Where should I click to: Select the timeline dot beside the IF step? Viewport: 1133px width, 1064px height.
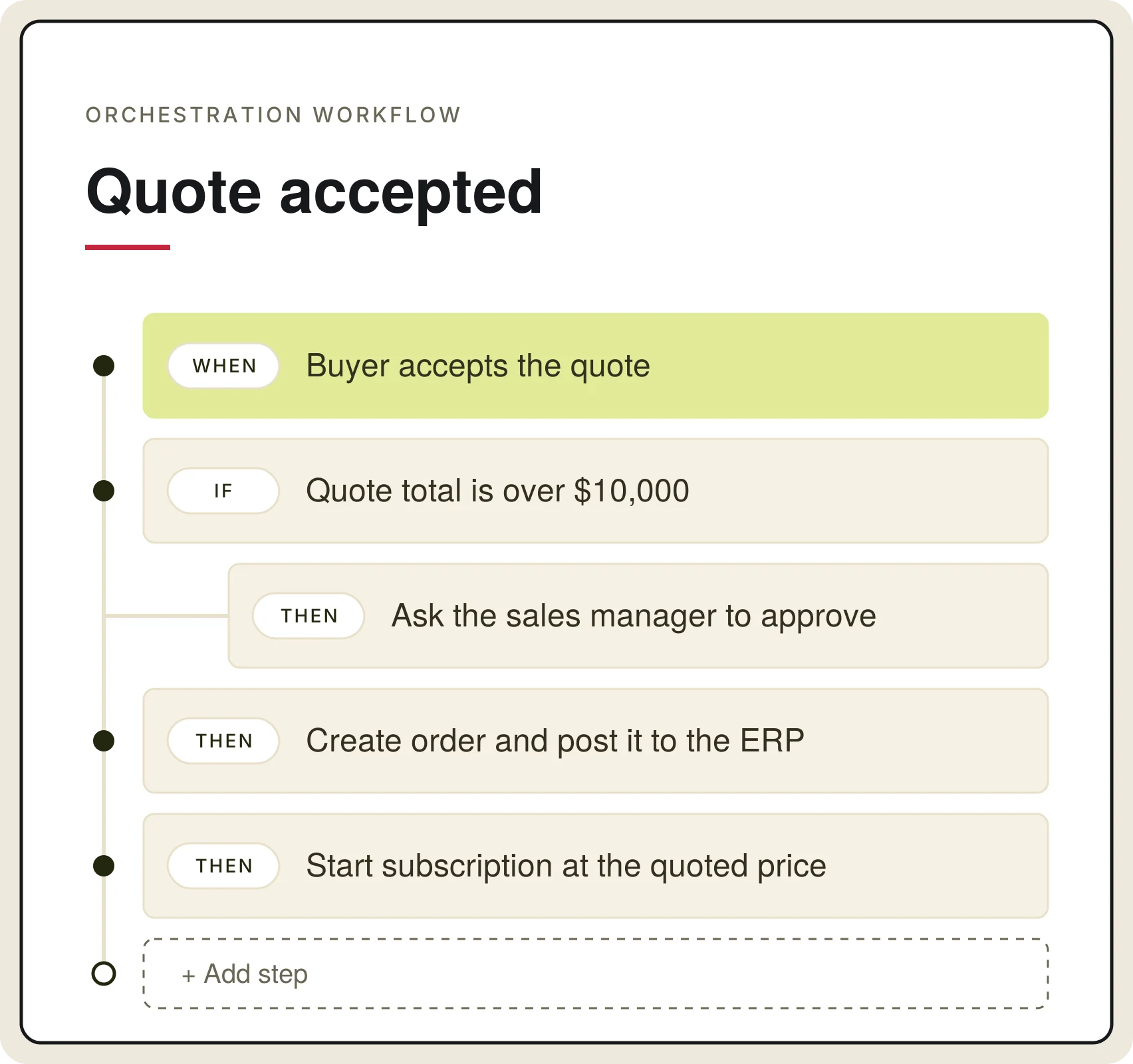point(104,491)
